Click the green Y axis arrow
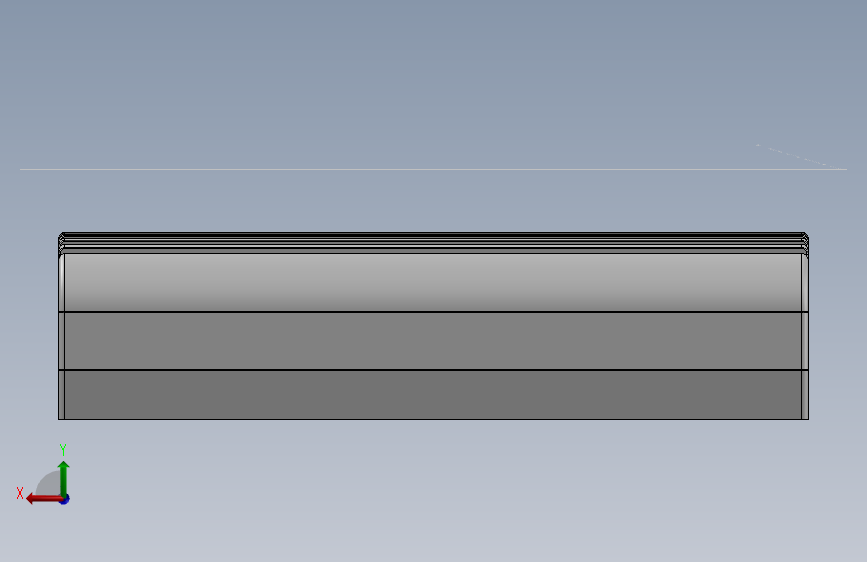The image size is (867, 562). click(x=64, y=478)
